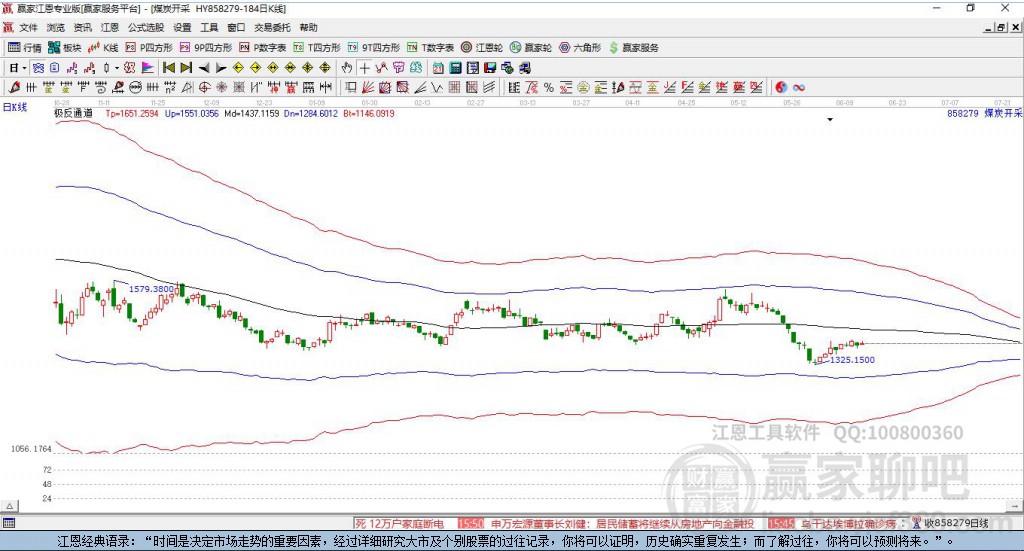1024x551 pixels.
Task: Click the save floppy disk icon
Action: 490,68
